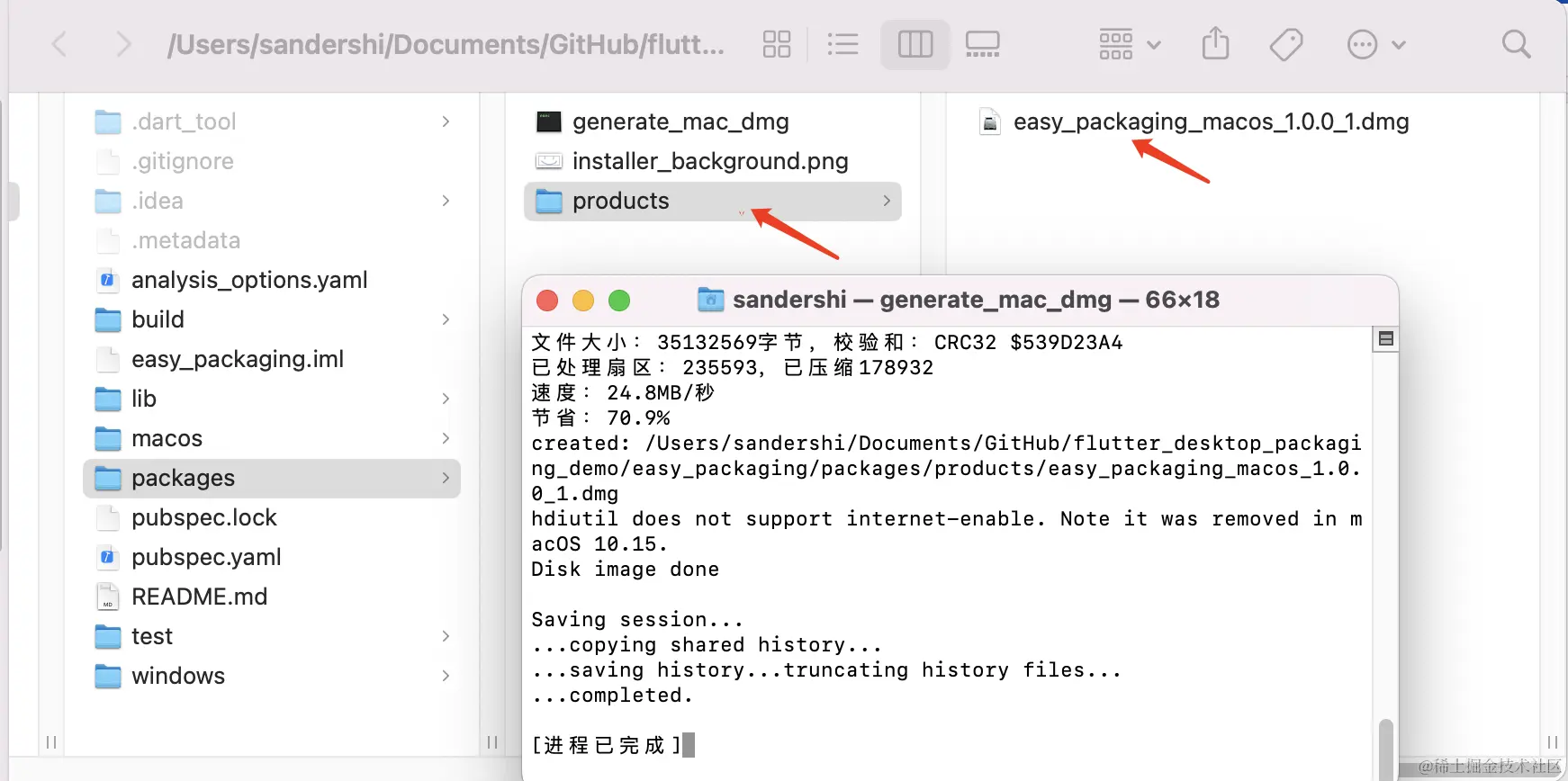
Task: Click the Finder path title text
Action: tap(446, 44)
